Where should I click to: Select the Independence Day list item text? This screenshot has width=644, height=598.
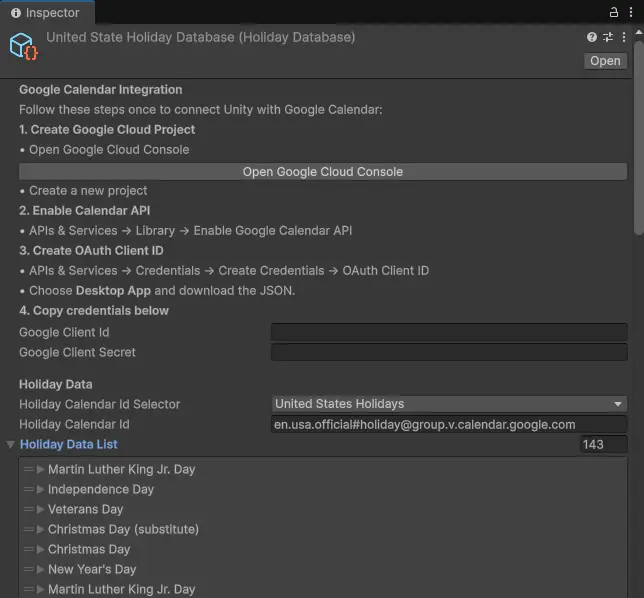(101, 490)
